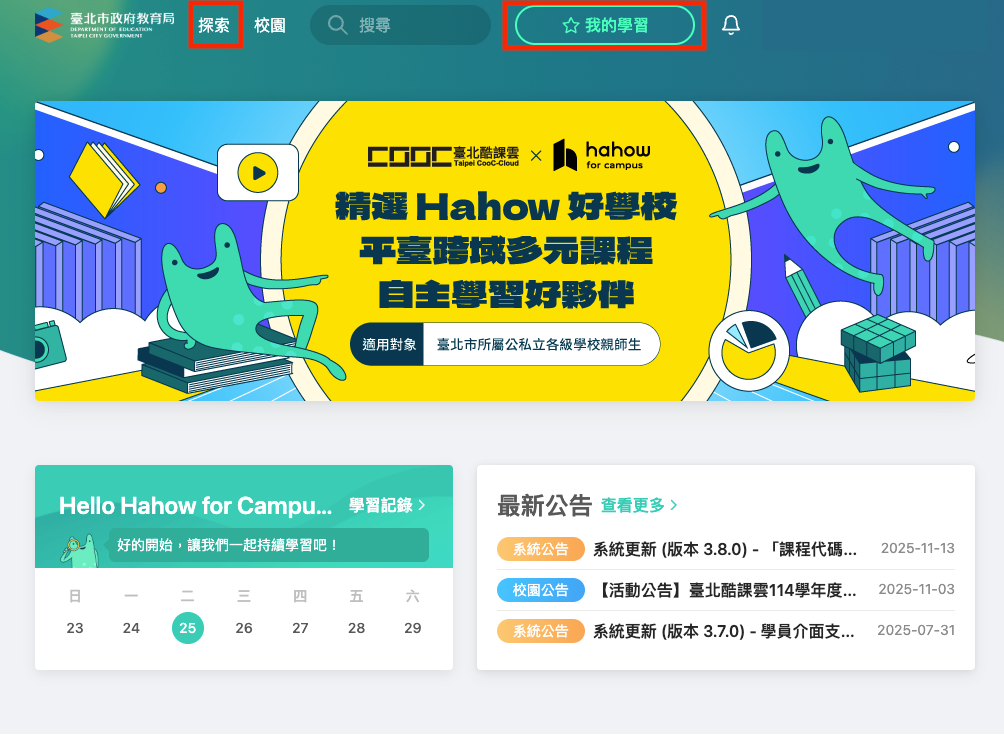Click the hahow for campus logo
The image size is (1004, 735).
[601, 155]
